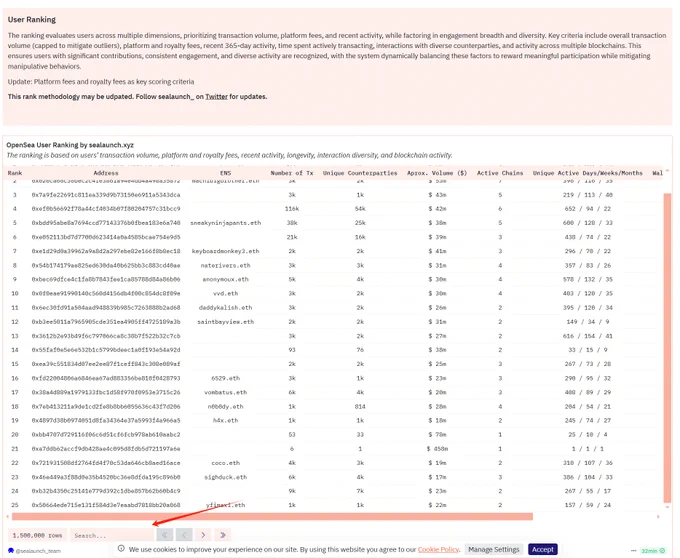
Task: Select the 652 / 94 / 22 activity cell
Action: [x=588, y=209]
